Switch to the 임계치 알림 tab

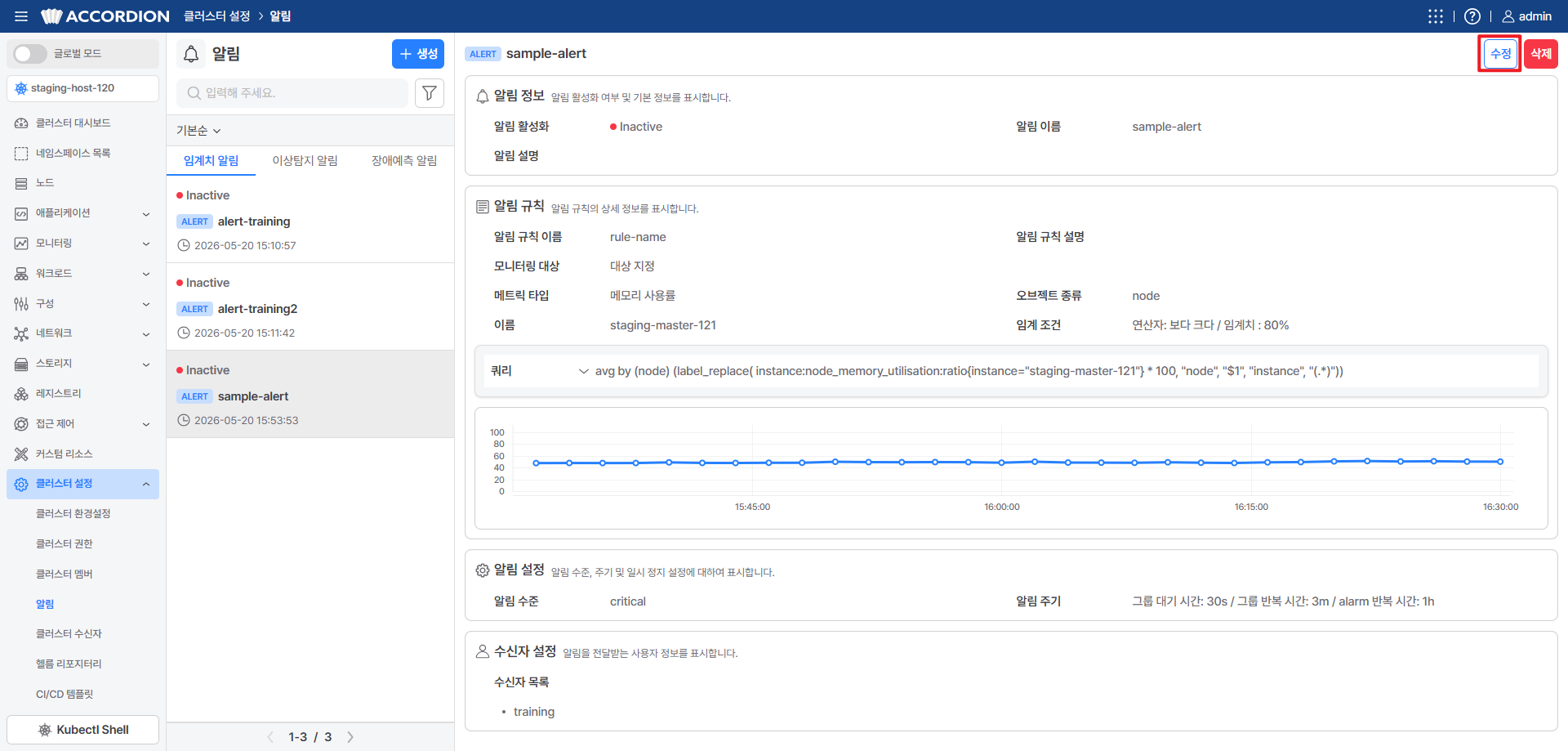click(x=211, y=161)
